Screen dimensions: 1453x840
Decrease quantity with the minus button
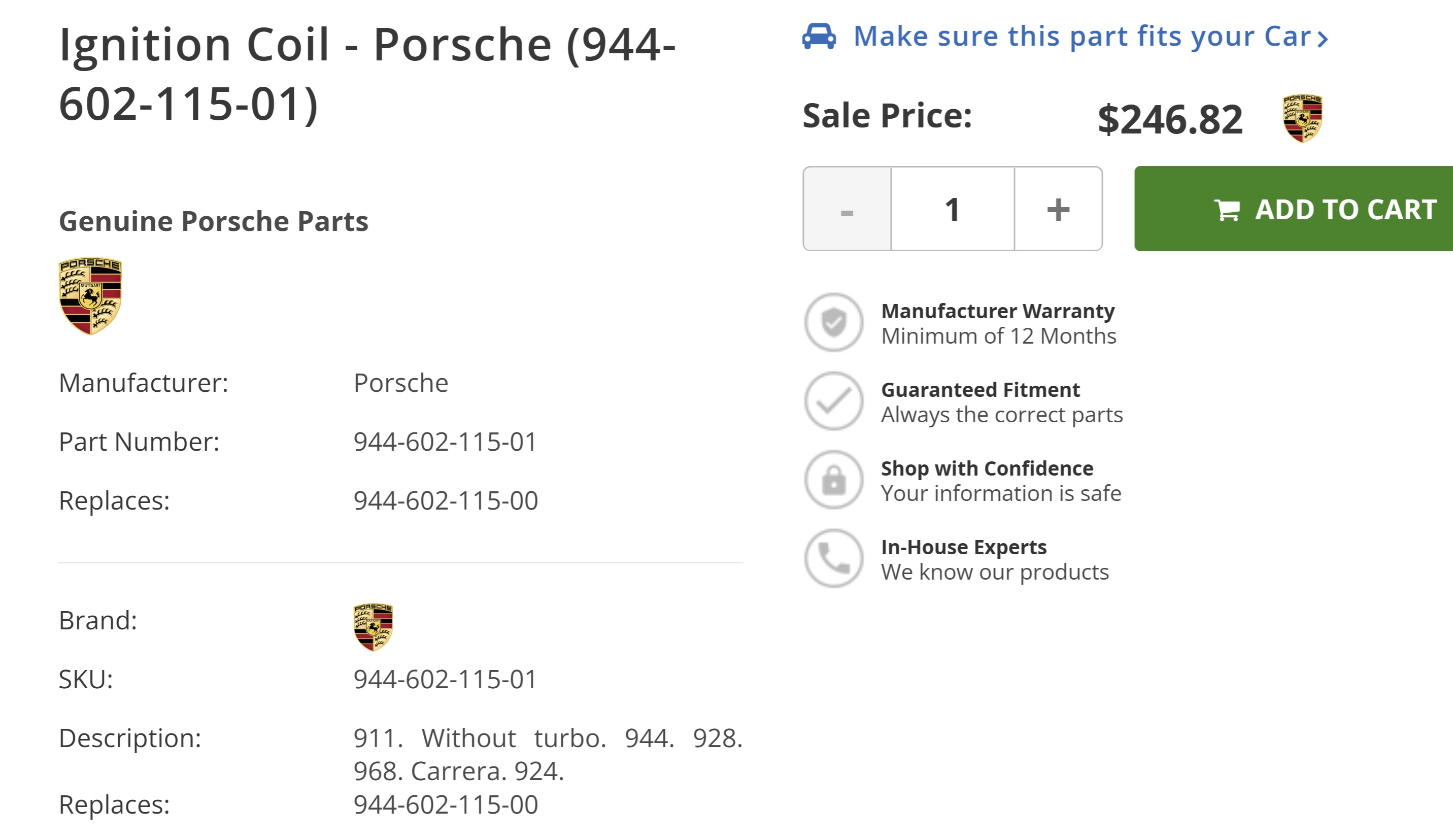point(847,209)
